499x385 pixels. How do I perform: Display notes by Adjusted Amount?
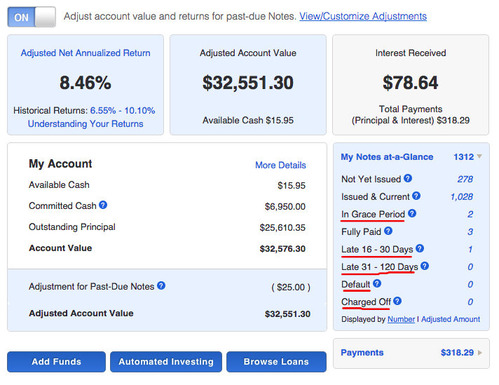451,319
